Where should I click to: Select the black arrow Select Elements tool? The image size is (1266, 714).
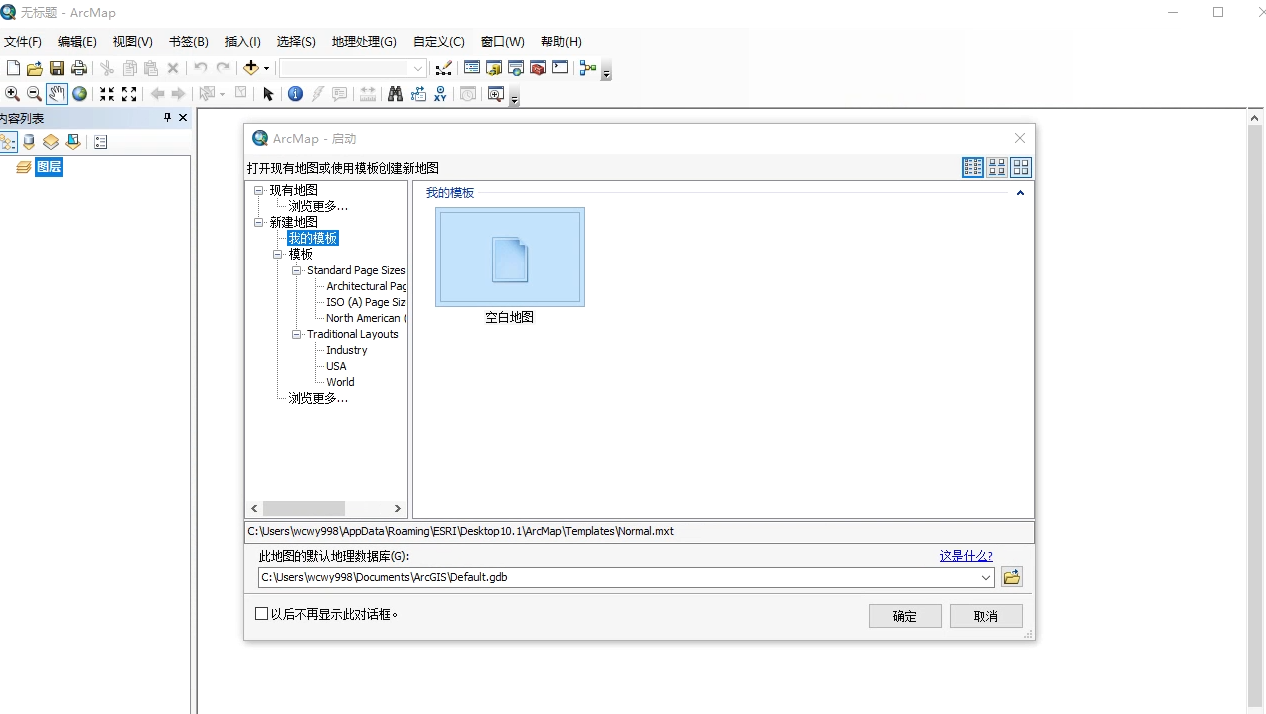tap(268, 94)
